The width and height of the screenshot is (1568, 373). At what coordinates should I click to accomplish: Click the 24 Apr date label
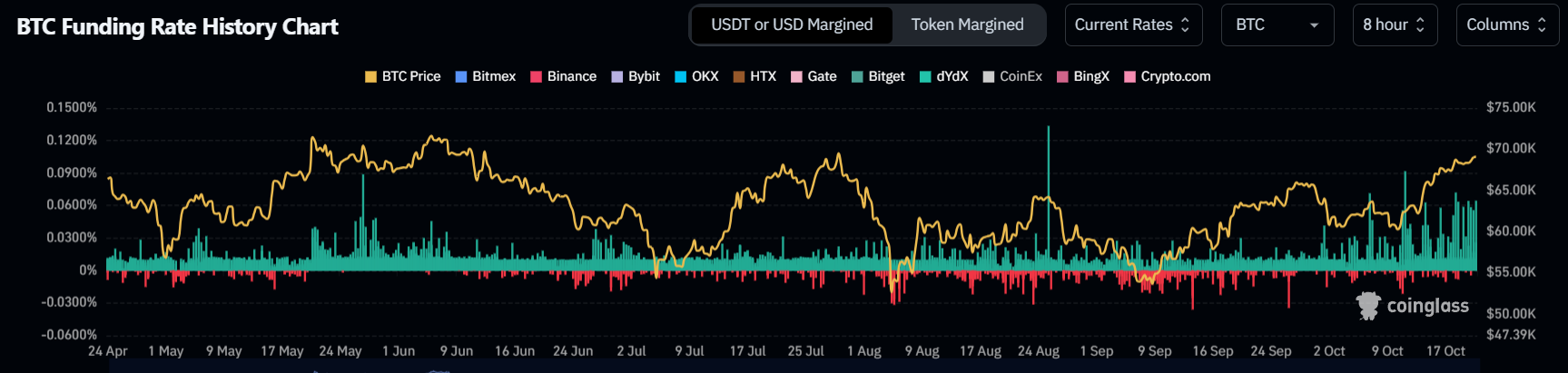[x=107, y=350]
